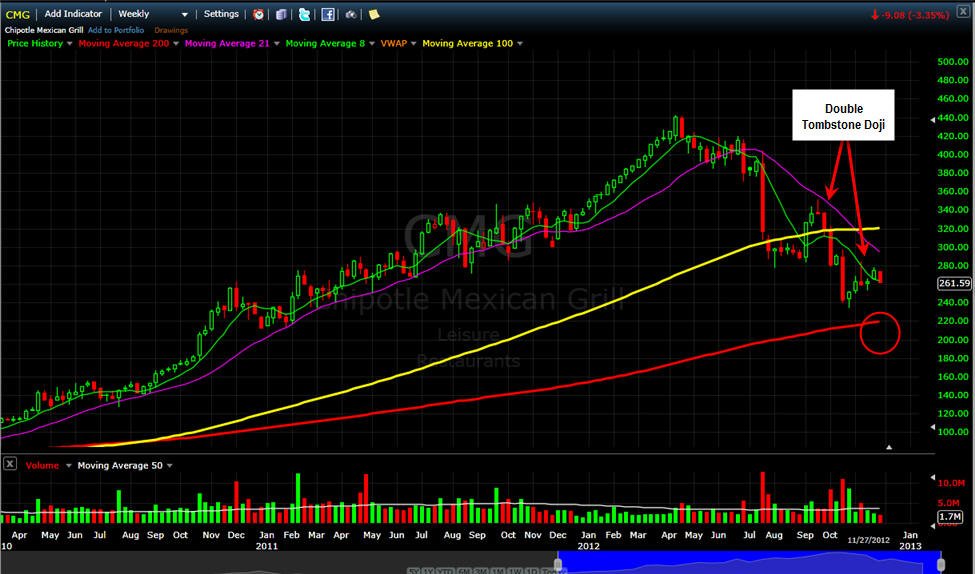This screenshot has height=574, width=975.
Task: Click the -9.08 (-3.35%) price change
Action: click(910, 15)
